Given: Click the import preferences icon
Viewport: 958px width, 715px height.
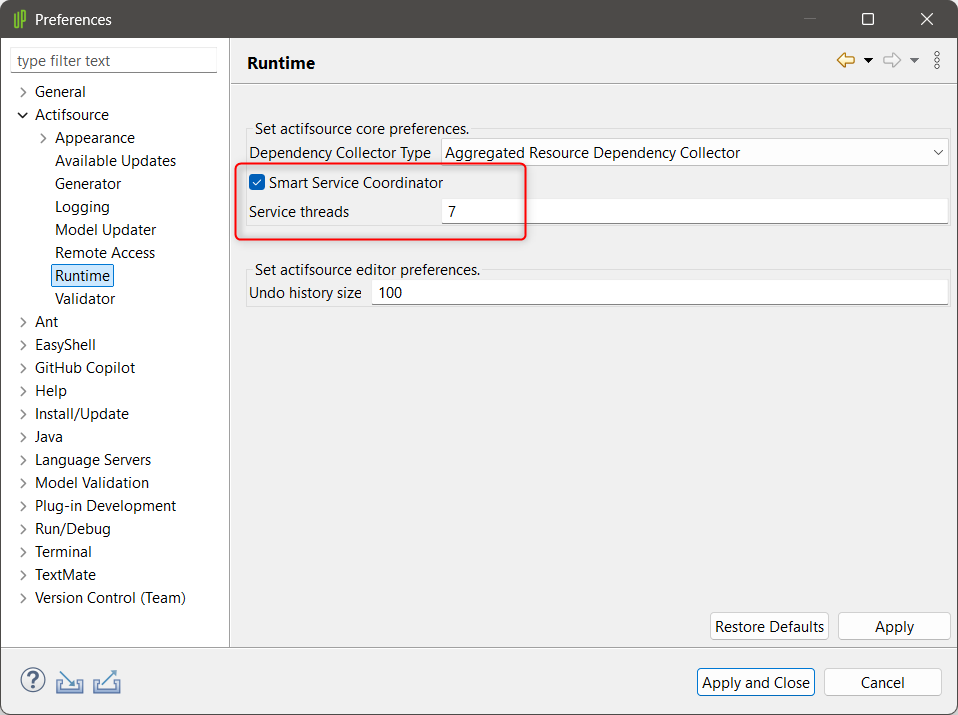Looking at the screenshot, I should (70, 682).
